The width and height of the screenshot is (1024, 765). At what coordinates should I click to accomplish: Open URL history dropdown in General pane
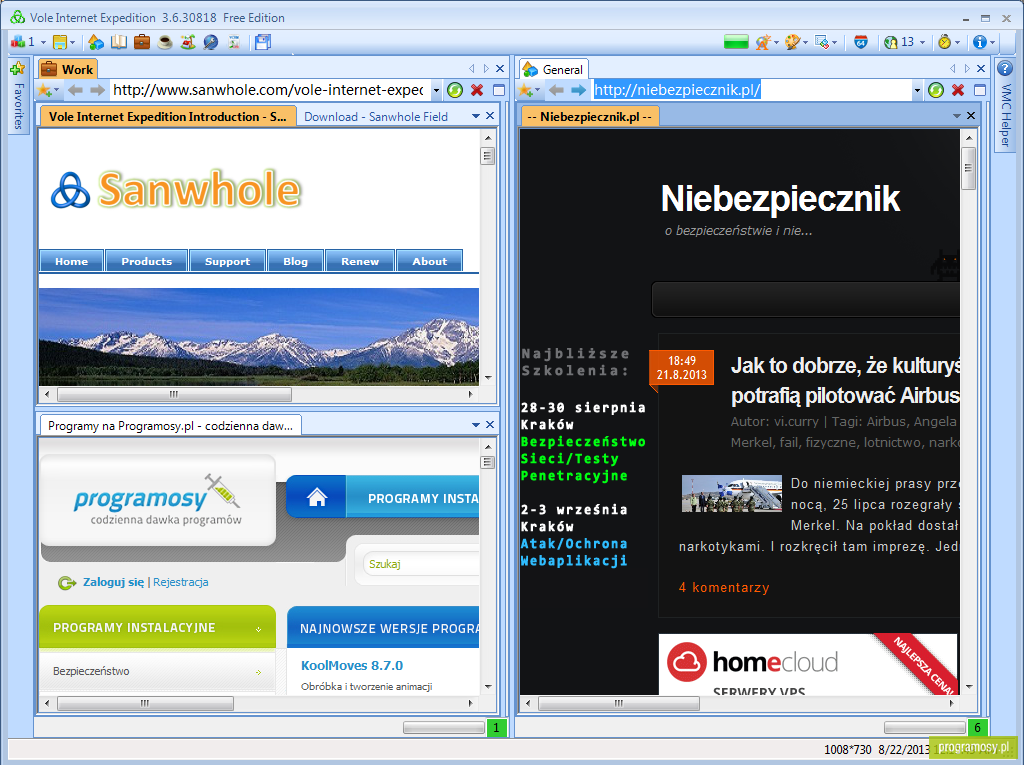click(918, 91)
